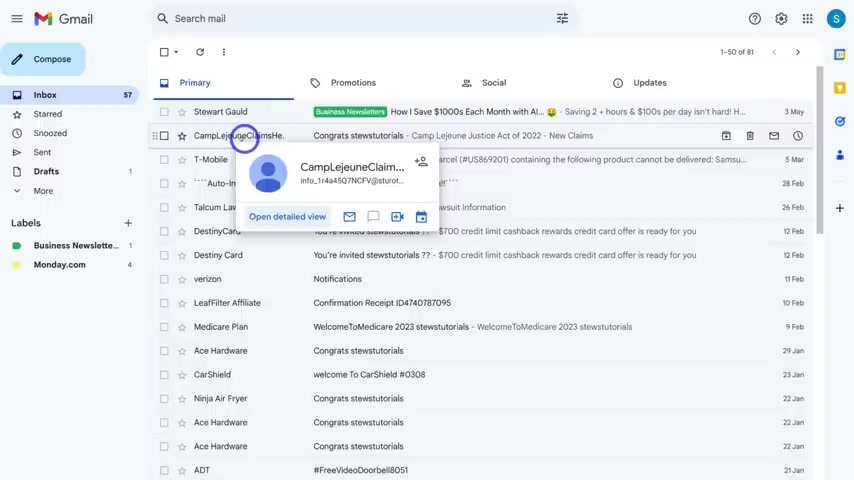Click the inbox vertical scrollbar
The image size is (854, 480).
tap(819, 150)
